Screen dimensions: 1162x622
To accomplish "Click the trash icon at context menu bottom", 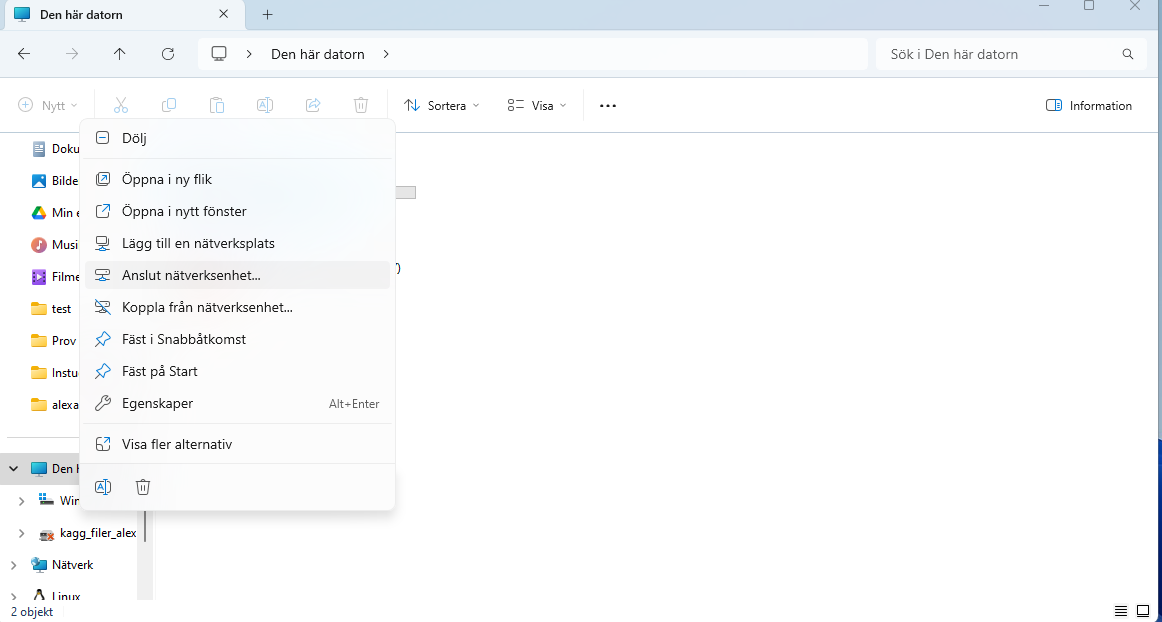I will pos(143,487).
